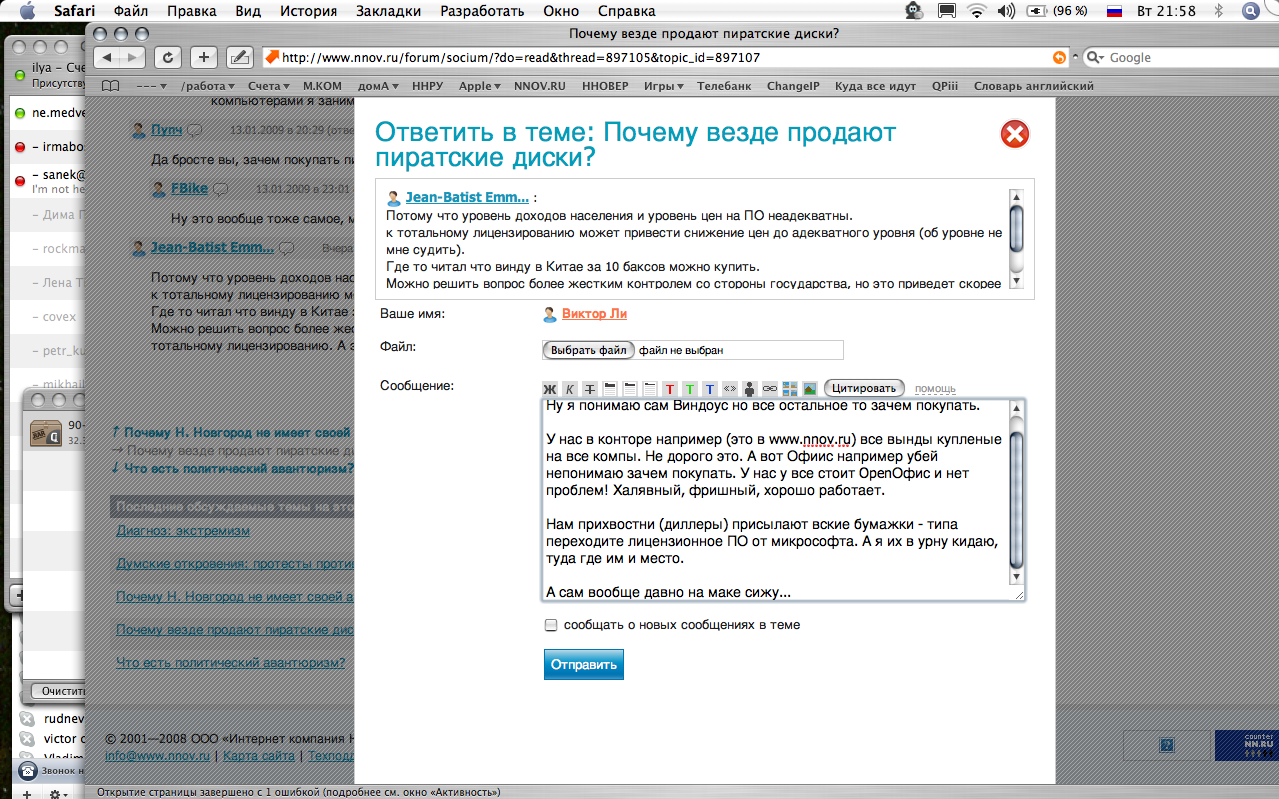Open 'Диагноз: экстремизм' topic link
This screenshot has height=799, width=1279.
coord(183,530)
